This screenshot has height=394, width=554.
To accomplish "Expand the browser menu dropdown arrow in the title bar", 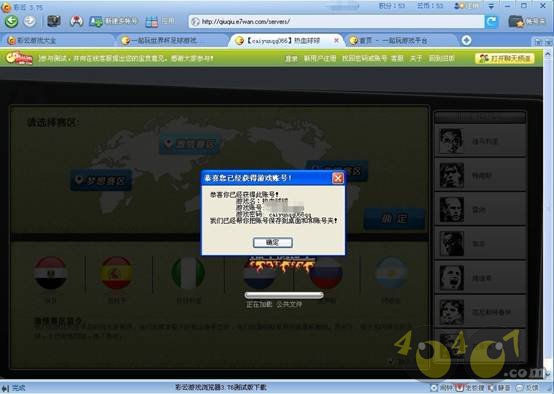I will pos(491,6).
